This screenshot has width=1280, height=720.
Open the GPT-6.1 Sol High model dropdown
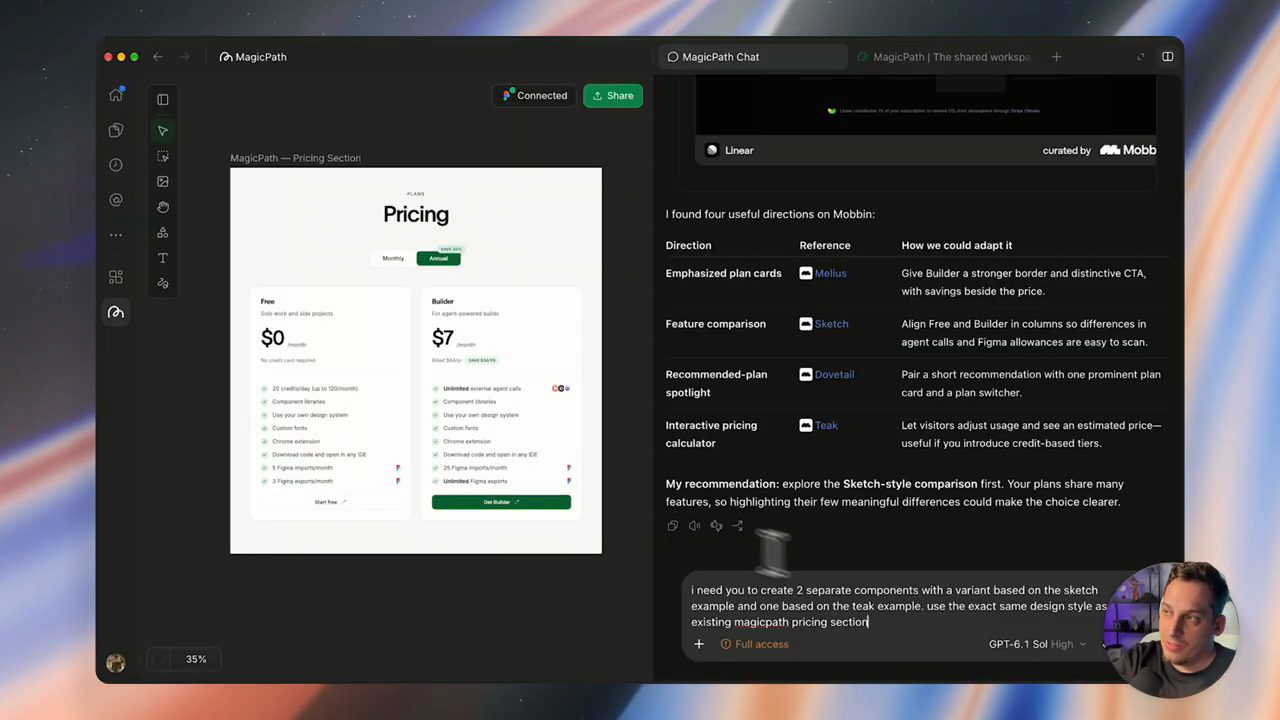1037,644
